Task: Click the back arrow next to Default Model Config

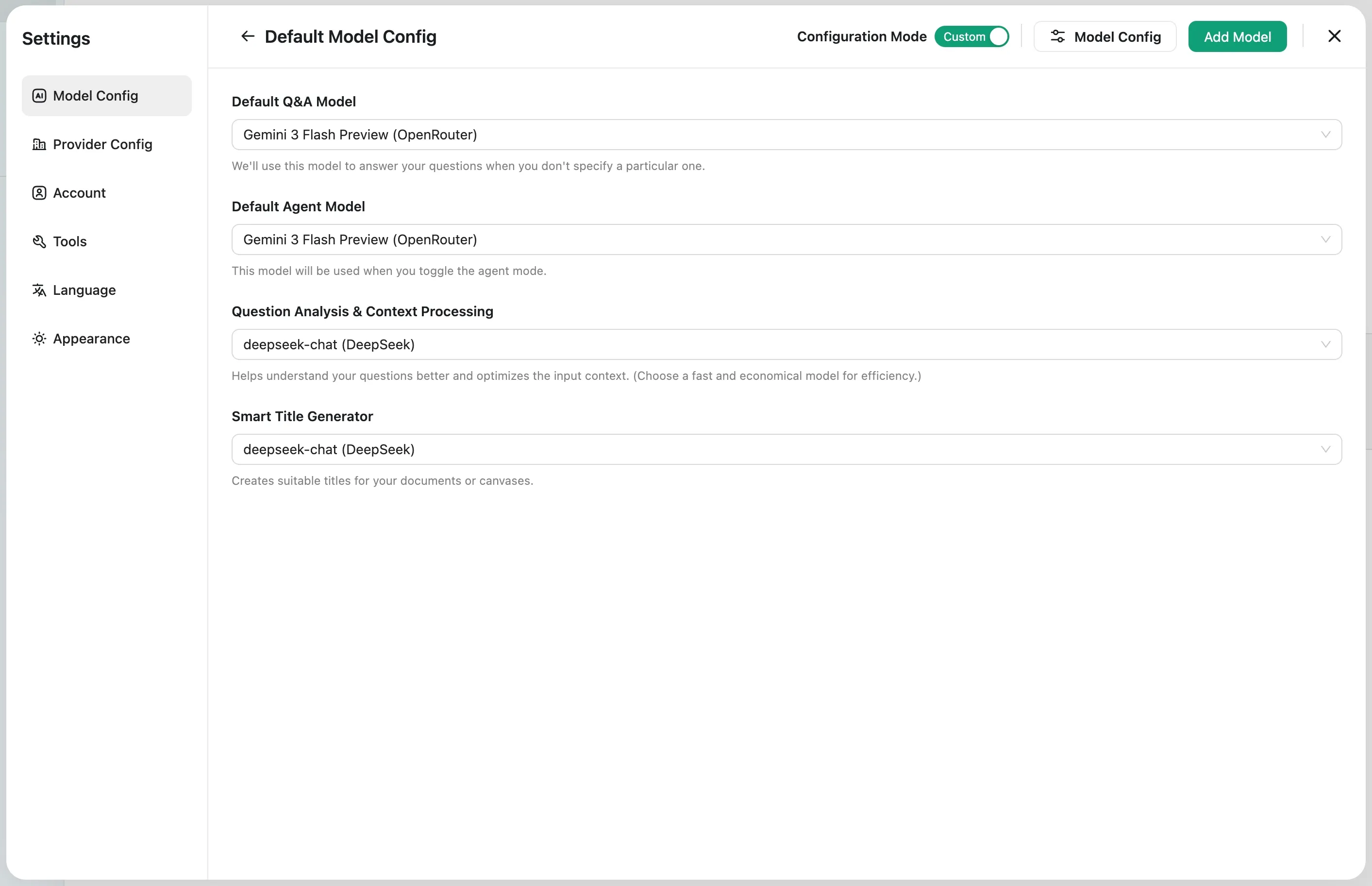Action: coord(247,36)
